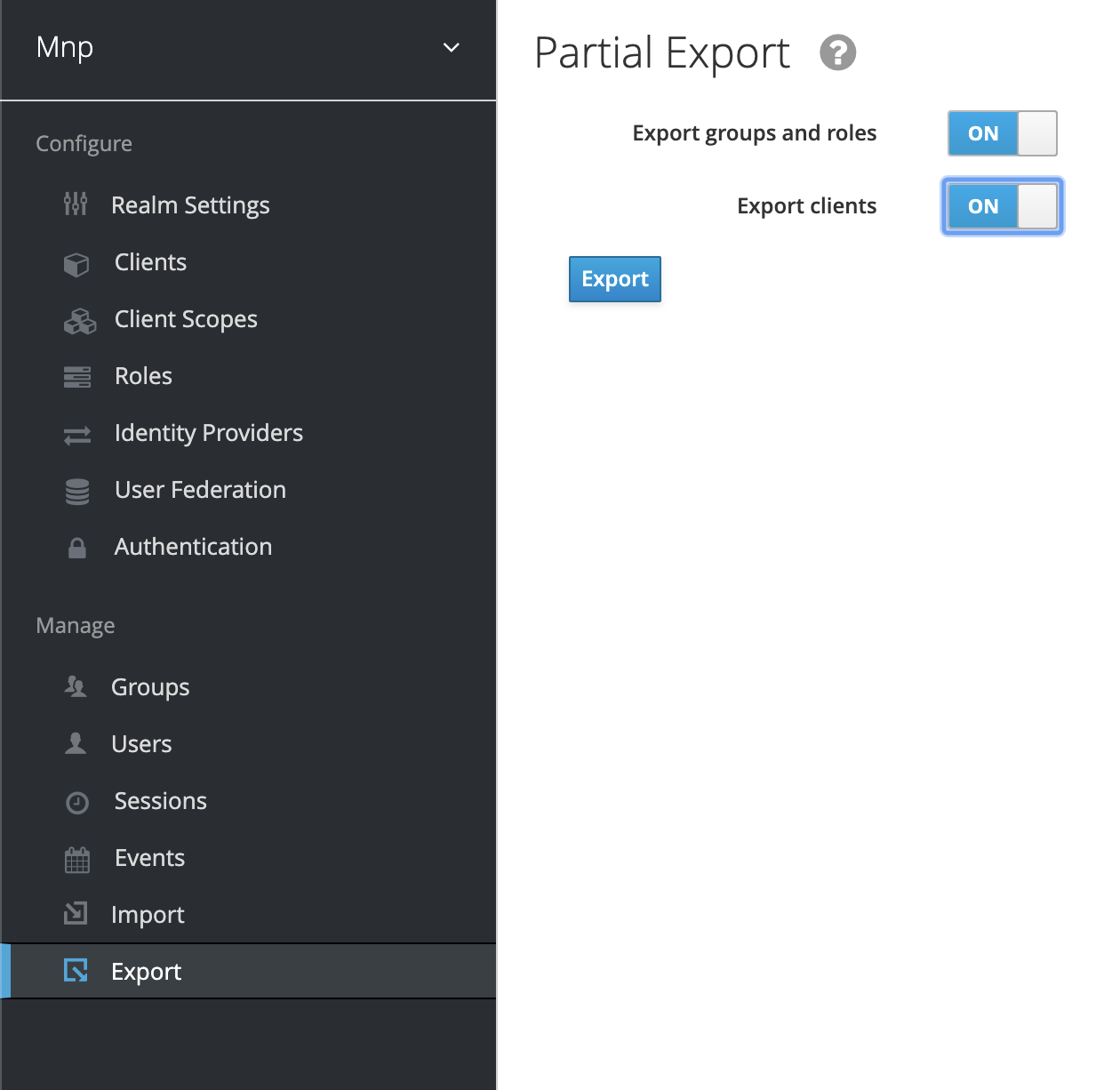The height and width of the screenshot is (1090, 1120).
Task: Click the User Federation database icon
Action: coord(77,492)
